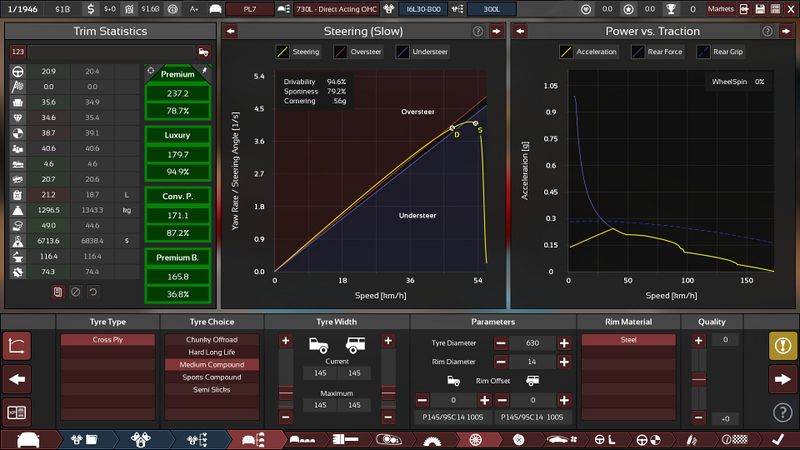Switch Steering graph to next chart
This screenshot has width=800, height=450.
[x=495, y=31]
